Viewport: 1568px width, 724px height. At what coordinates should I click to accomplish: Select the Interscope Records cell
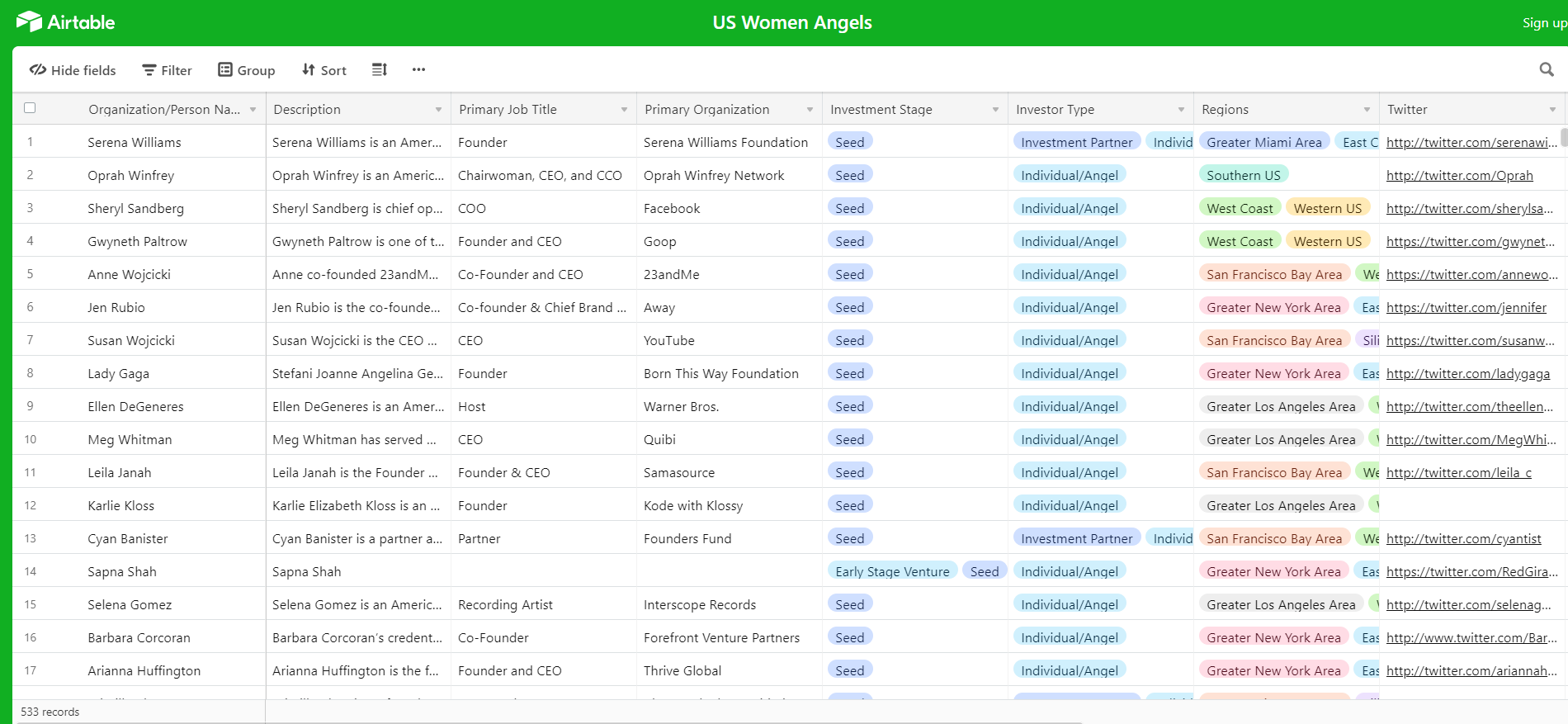(x=730, y=604)
